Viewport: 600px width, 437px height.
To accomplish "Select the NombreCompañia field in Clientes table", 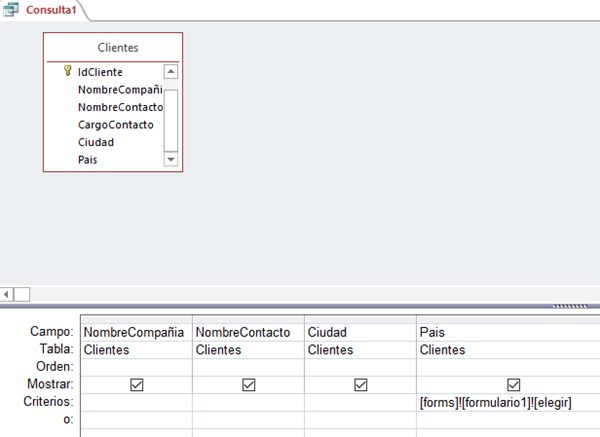I will 119,89.
